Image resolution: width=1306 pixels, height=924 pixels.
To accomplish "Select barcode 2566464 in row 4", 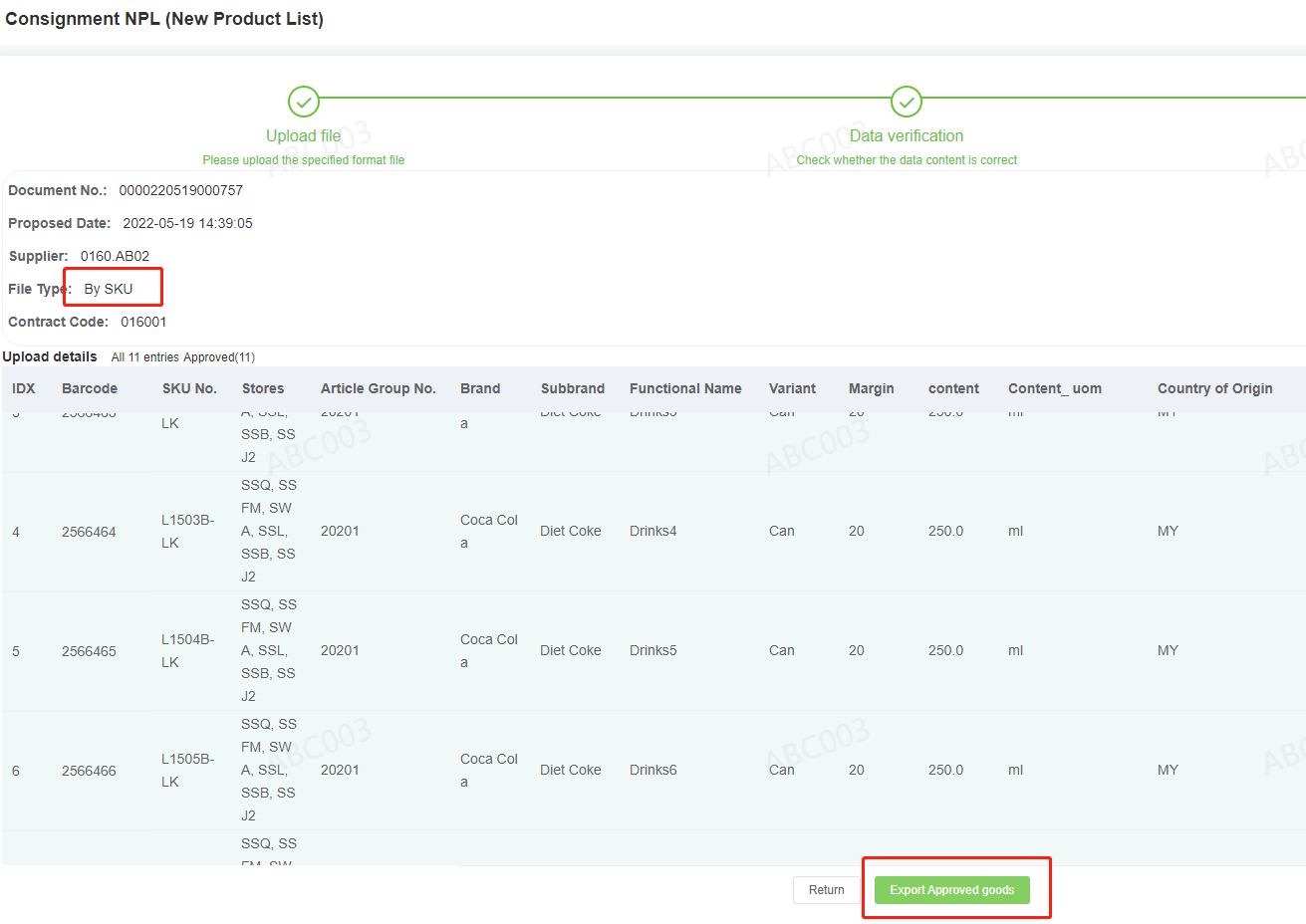I will [89, 532].
